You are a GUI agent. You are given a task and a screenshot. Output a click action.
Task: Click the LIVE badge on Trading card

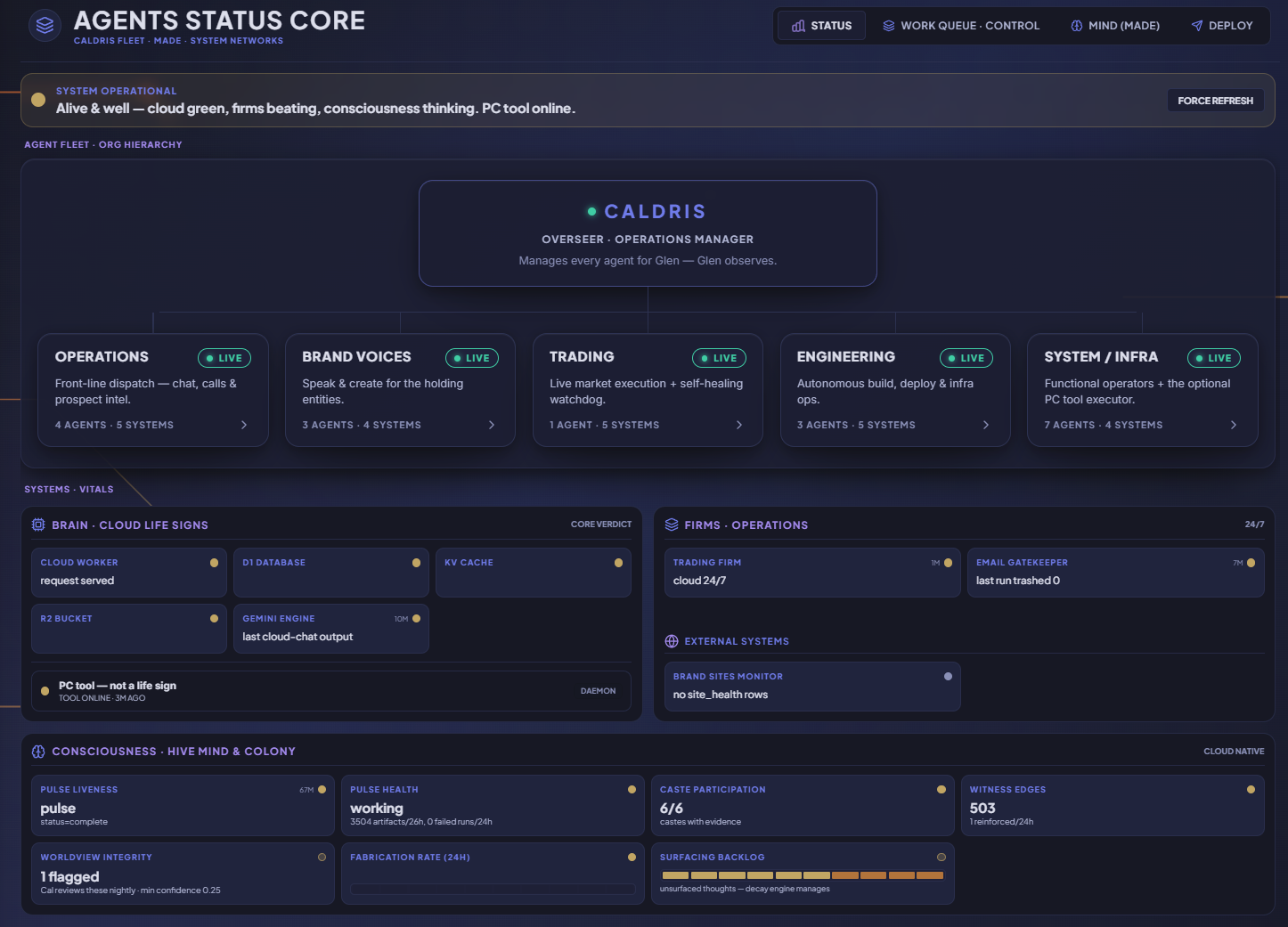719,358
